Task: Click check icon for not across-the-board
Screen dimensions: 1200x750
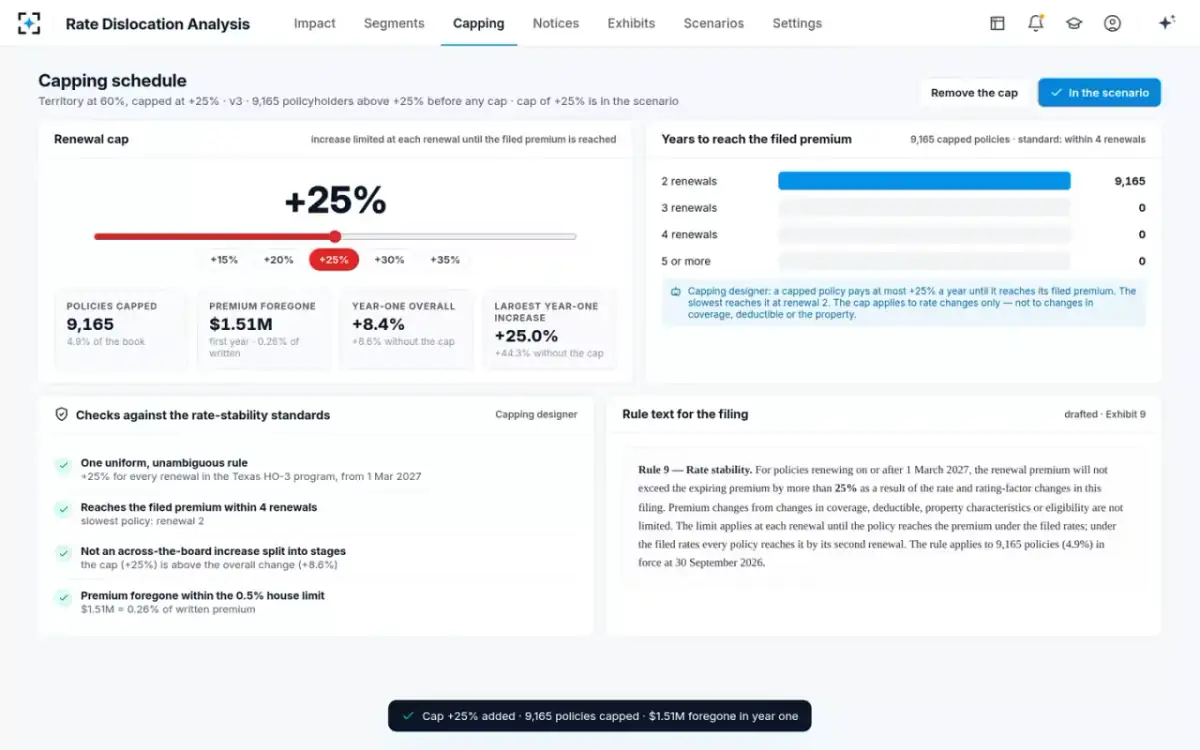Action: click(x=63, y=553)
